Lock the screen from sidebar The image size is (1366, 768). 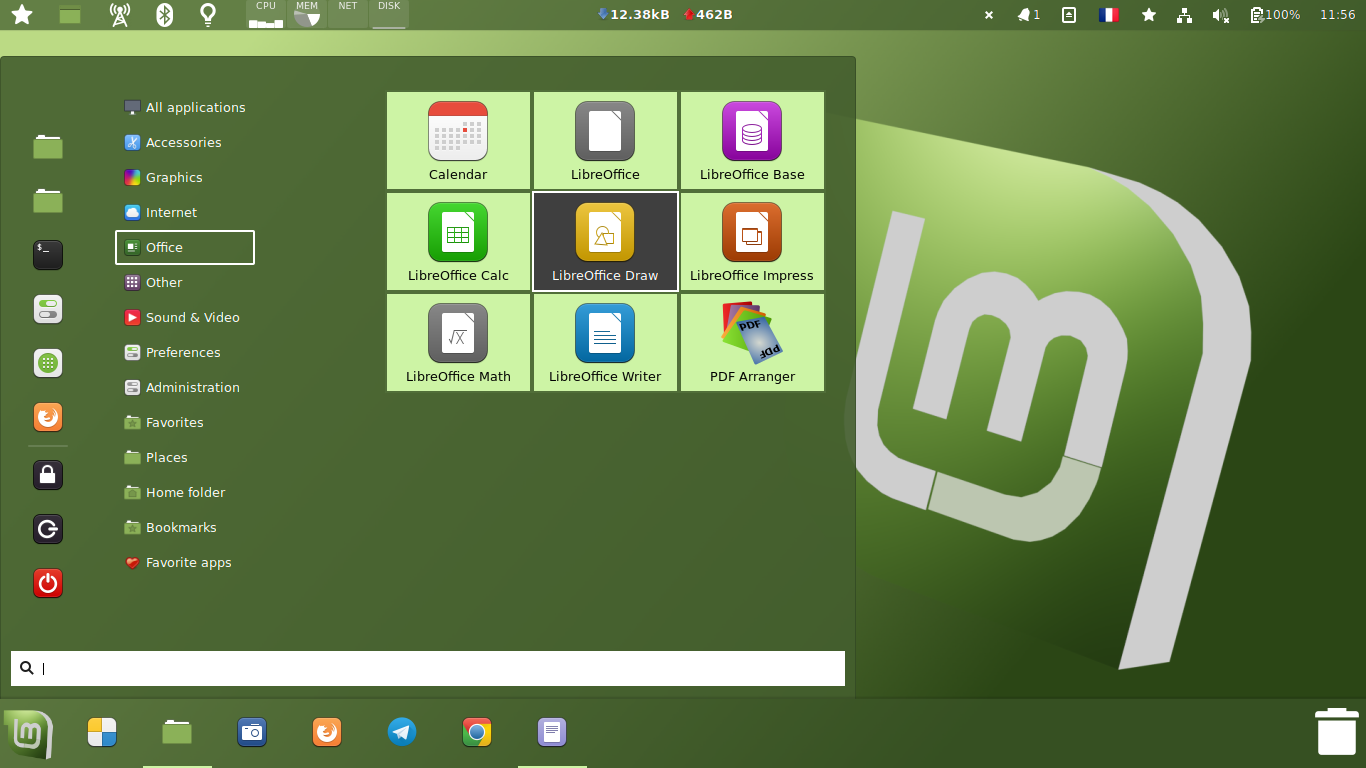48,475
